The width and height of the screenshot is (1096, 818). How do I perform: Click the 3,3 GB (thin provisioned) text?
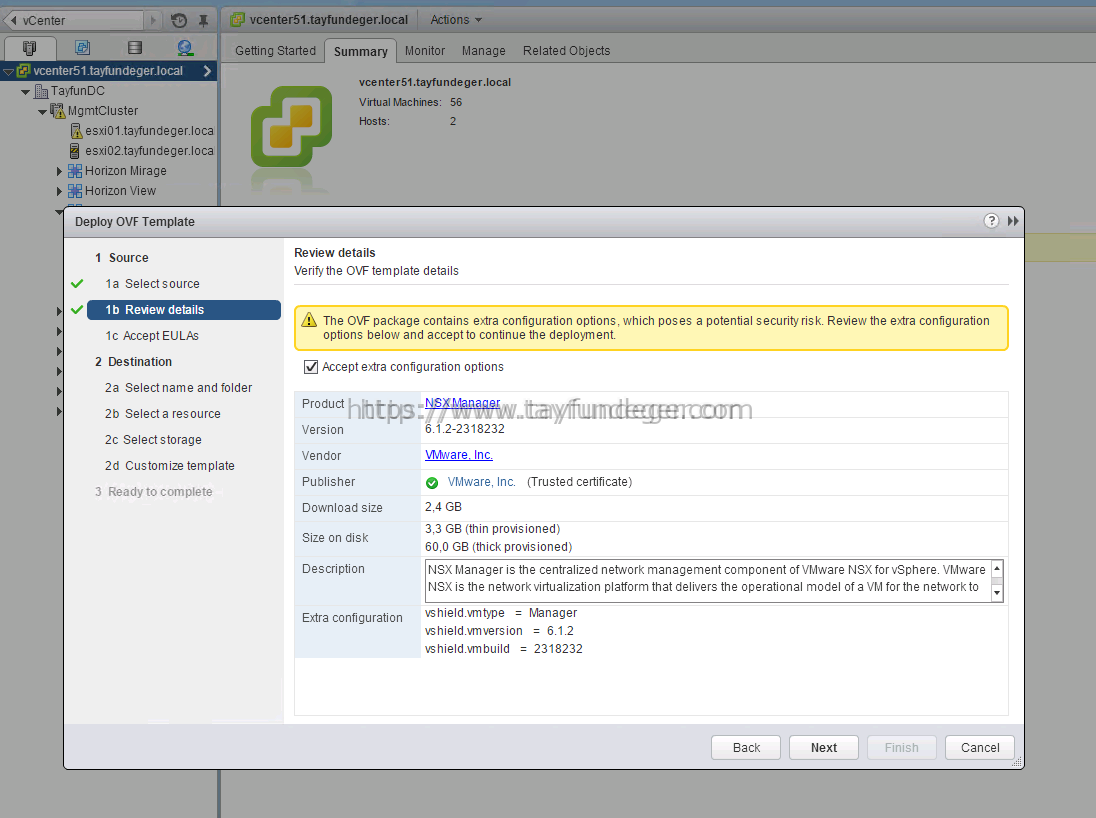pos(492,529)
